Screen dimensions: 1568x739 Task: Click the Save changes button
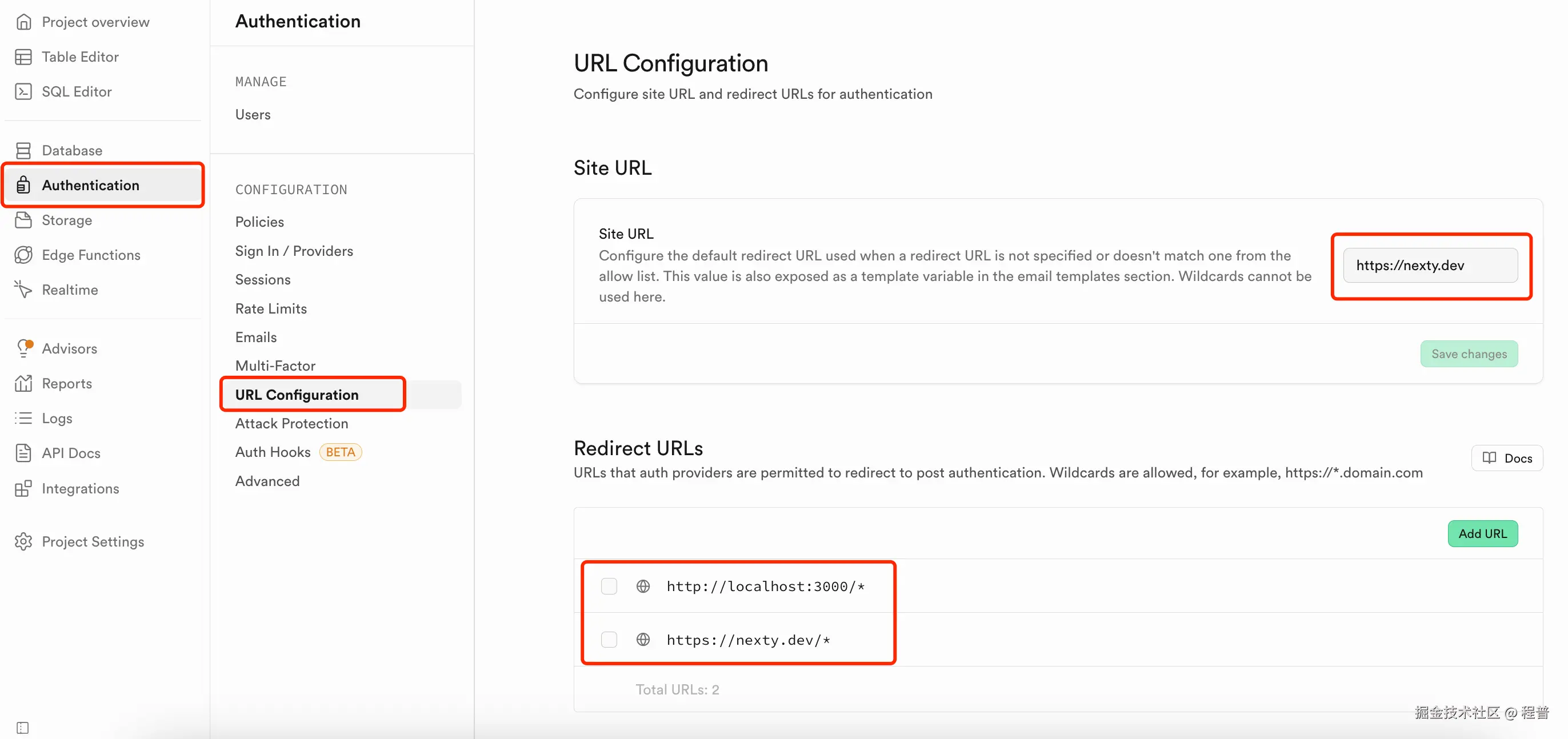[x=1469, y=354]
